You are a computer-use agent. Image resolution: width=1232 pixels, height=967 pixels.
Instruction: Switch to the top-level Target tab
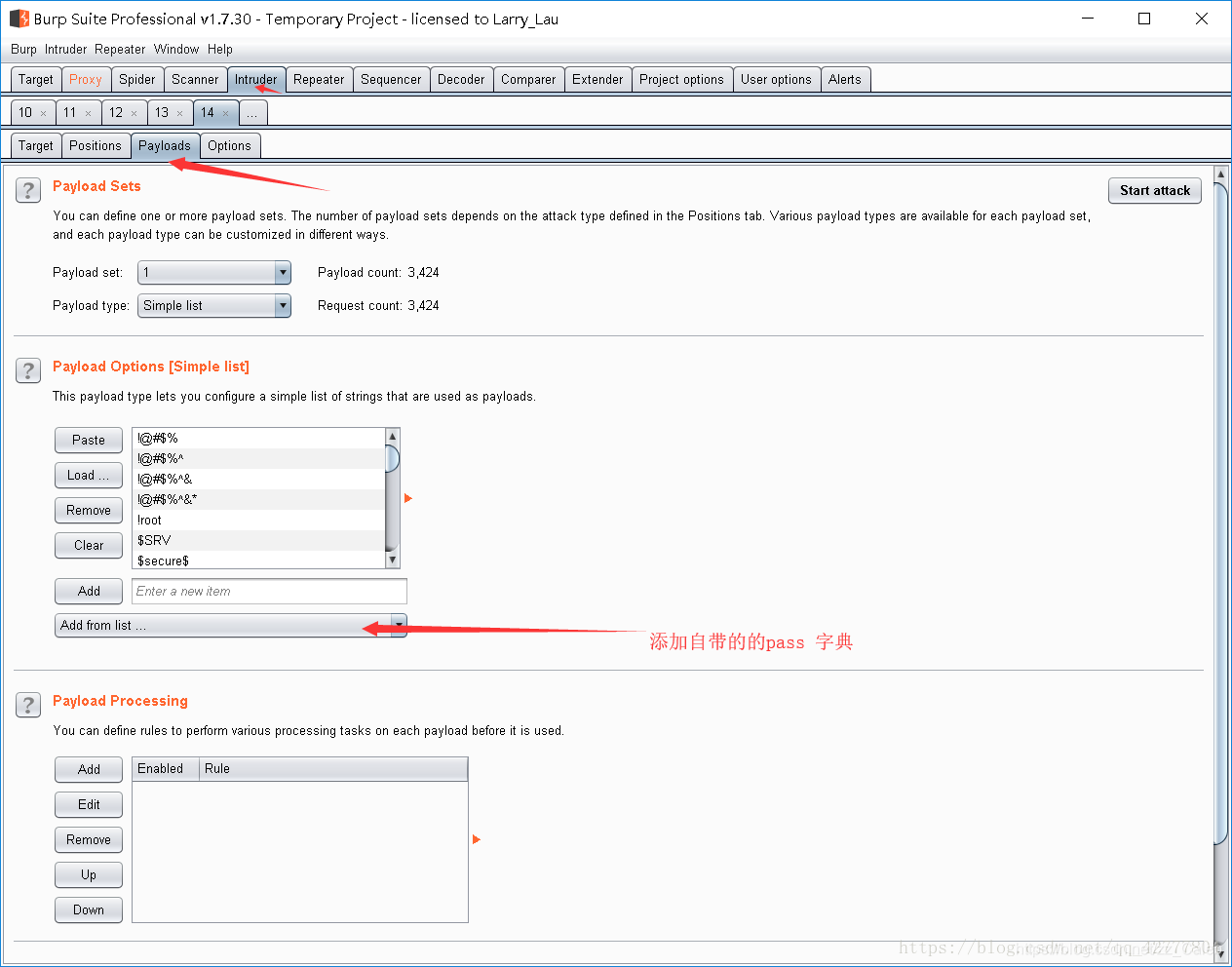pos(36,80)
